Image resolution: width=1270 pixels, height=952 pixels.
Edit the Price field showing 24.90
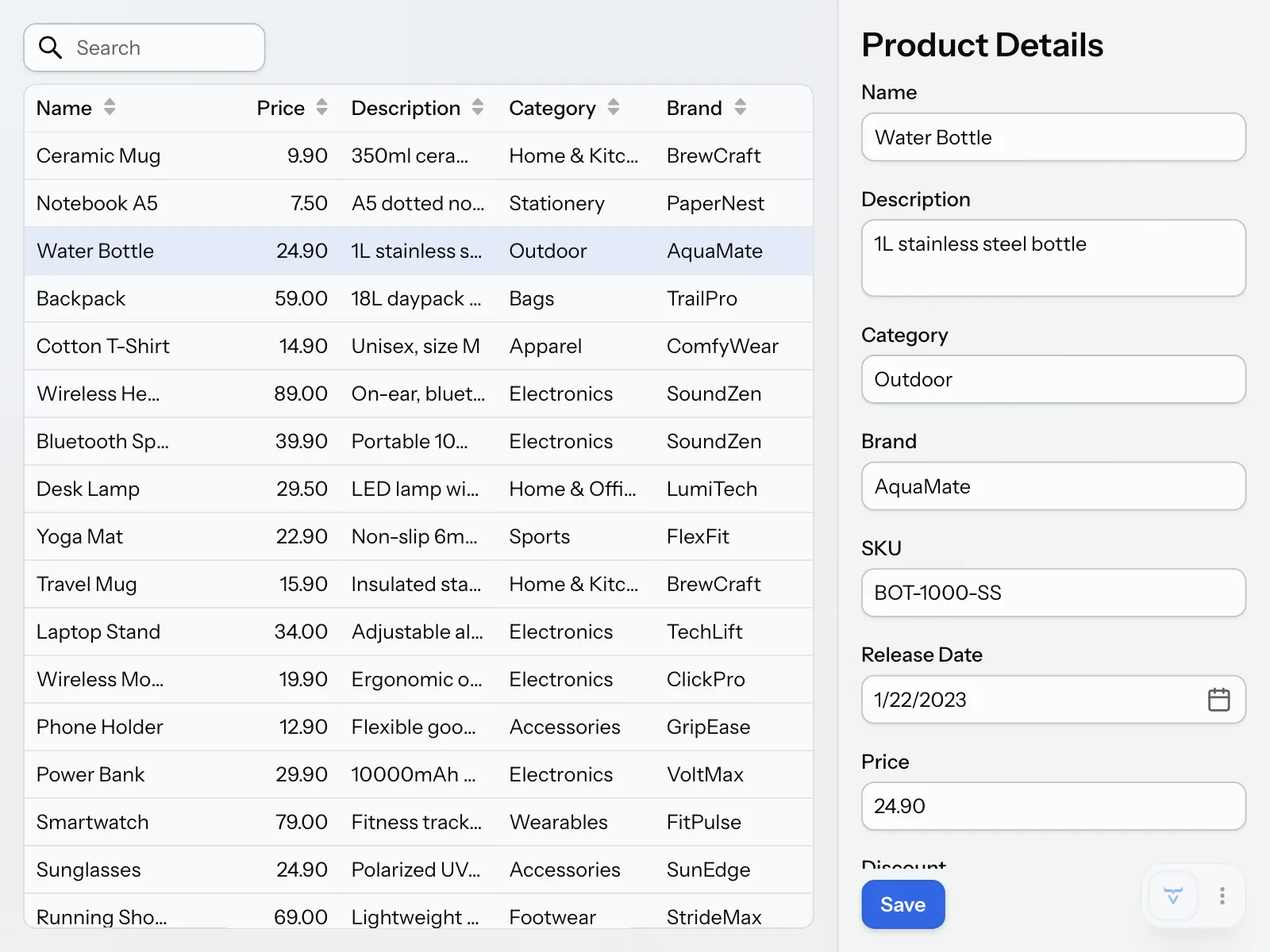pos(1053,806)
